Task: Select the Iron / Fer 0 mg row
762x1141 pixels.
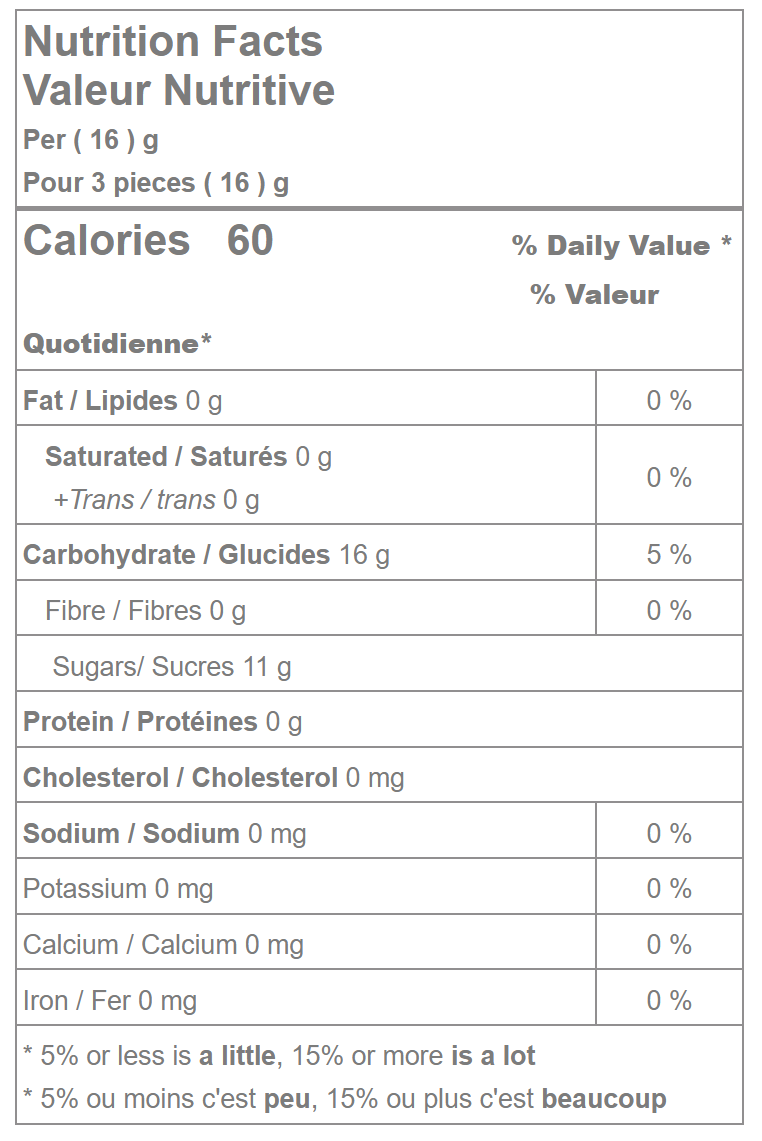Action: (110, 1001)
